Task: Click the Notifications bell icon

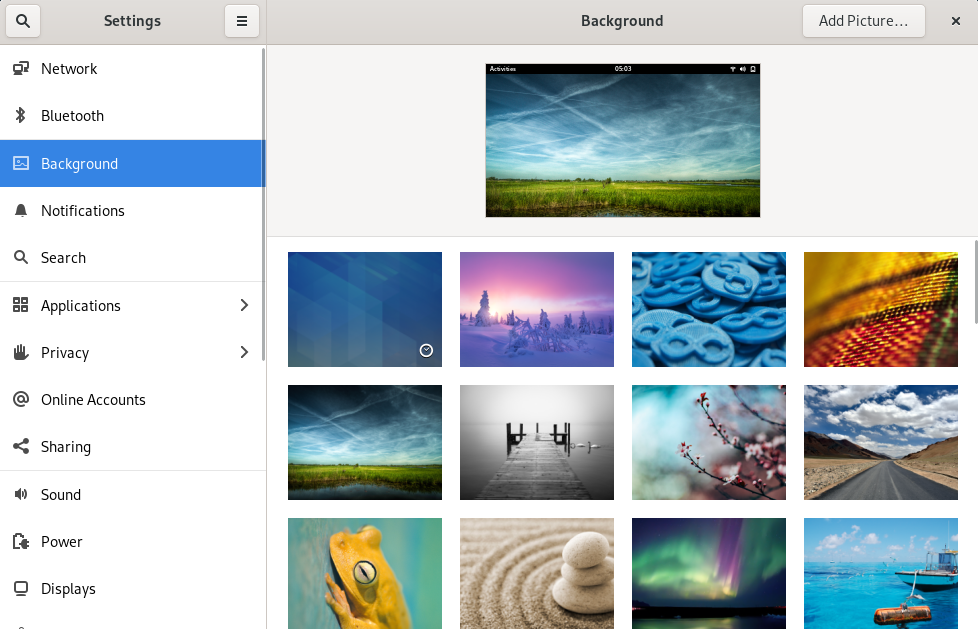Action: pos(20,211)
